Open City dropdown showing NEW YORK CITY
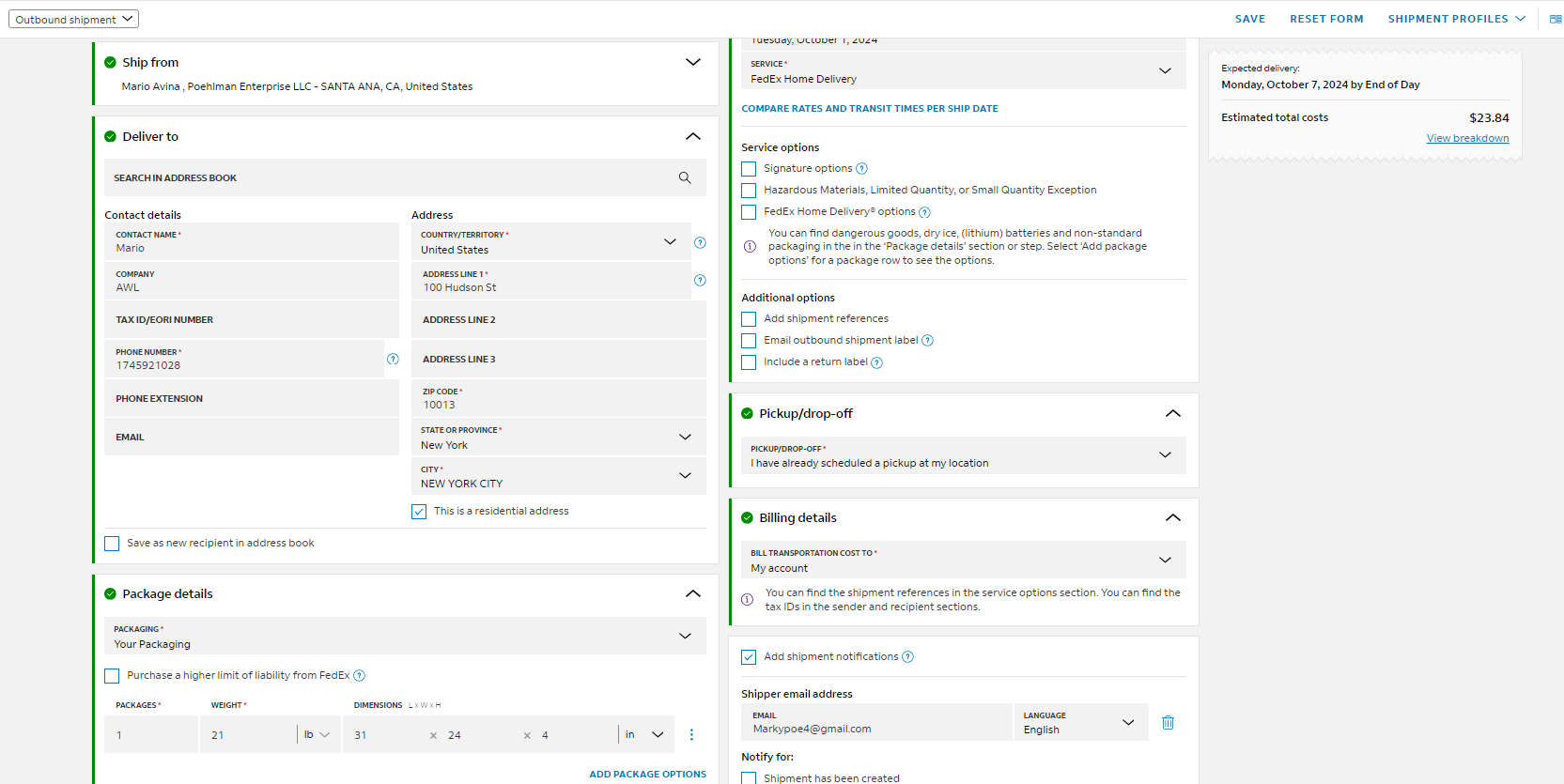The image size is (1564, 784). [559, 476]
